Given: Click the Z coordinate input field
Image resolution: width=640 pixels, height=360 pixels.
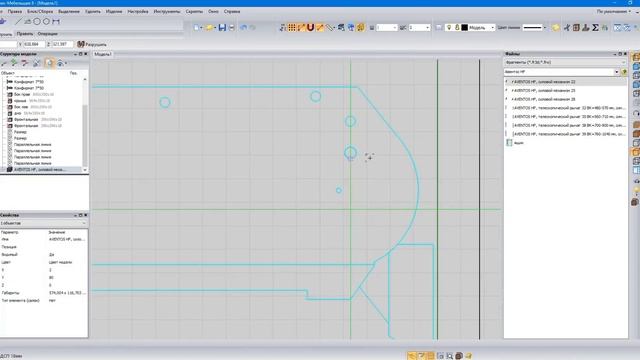Looking at the screenshot, I should point(62,44).
